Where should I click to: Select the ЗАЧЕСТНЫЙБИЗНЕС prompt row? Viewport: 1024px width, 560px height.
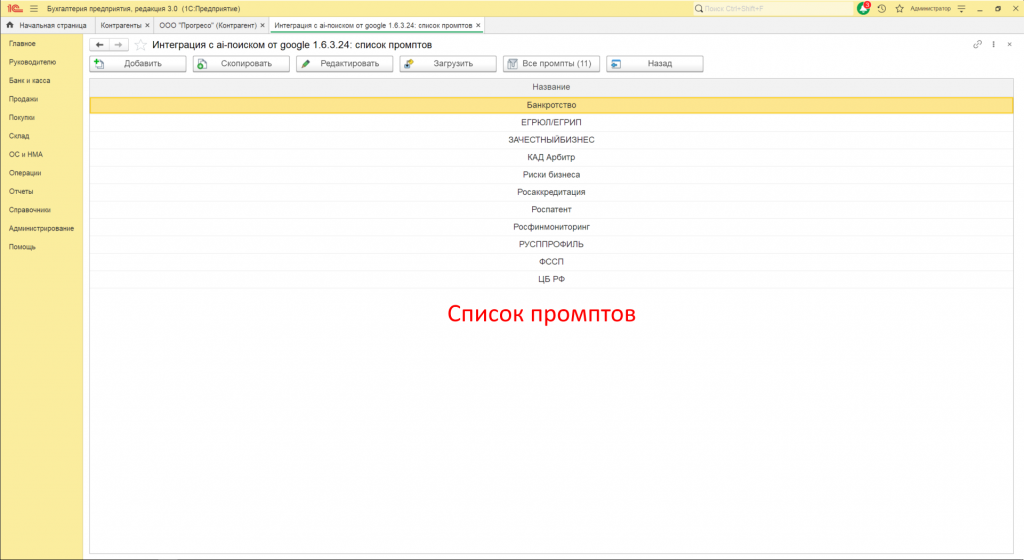click(551, 140)
